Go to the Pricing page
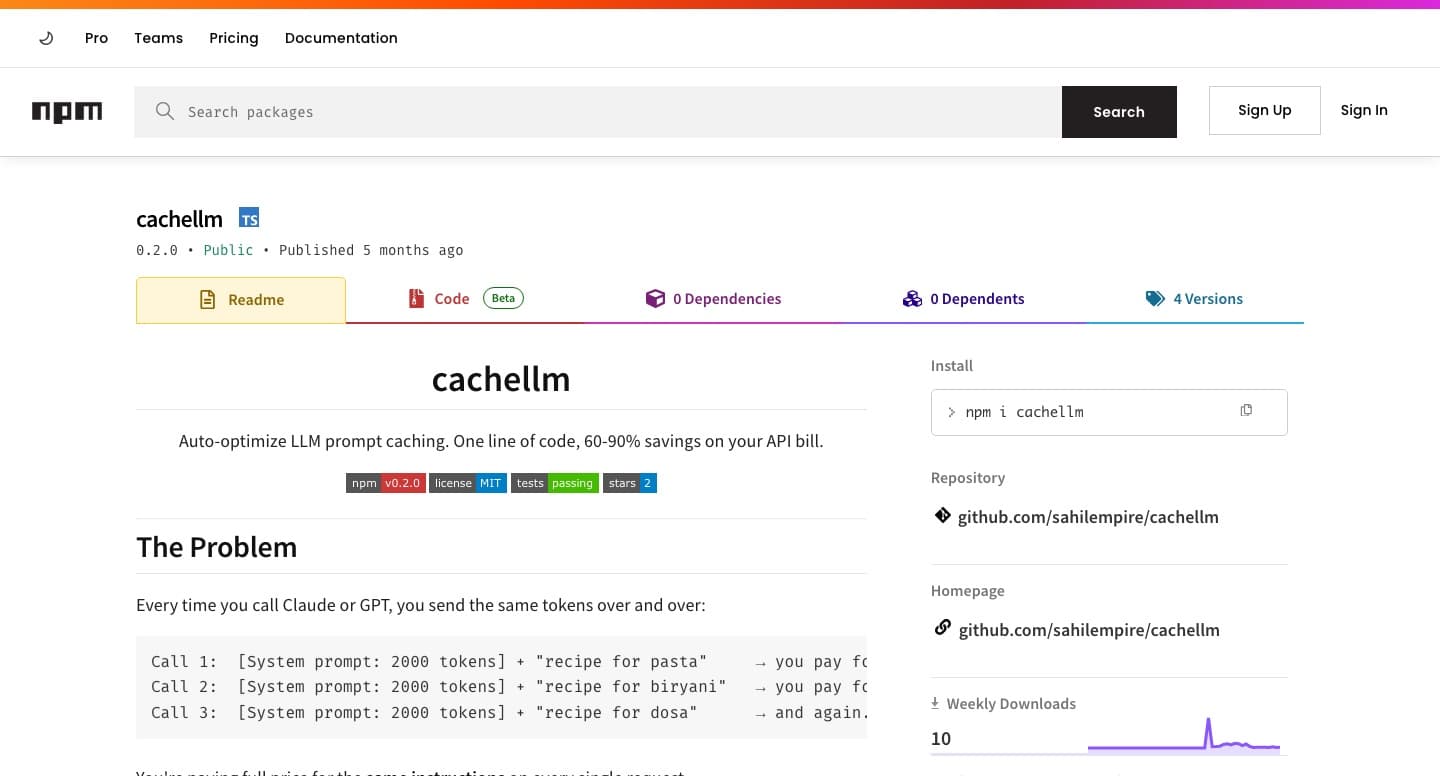Image resolution: width=1440 pixels, height=776 pixels. 234,38
